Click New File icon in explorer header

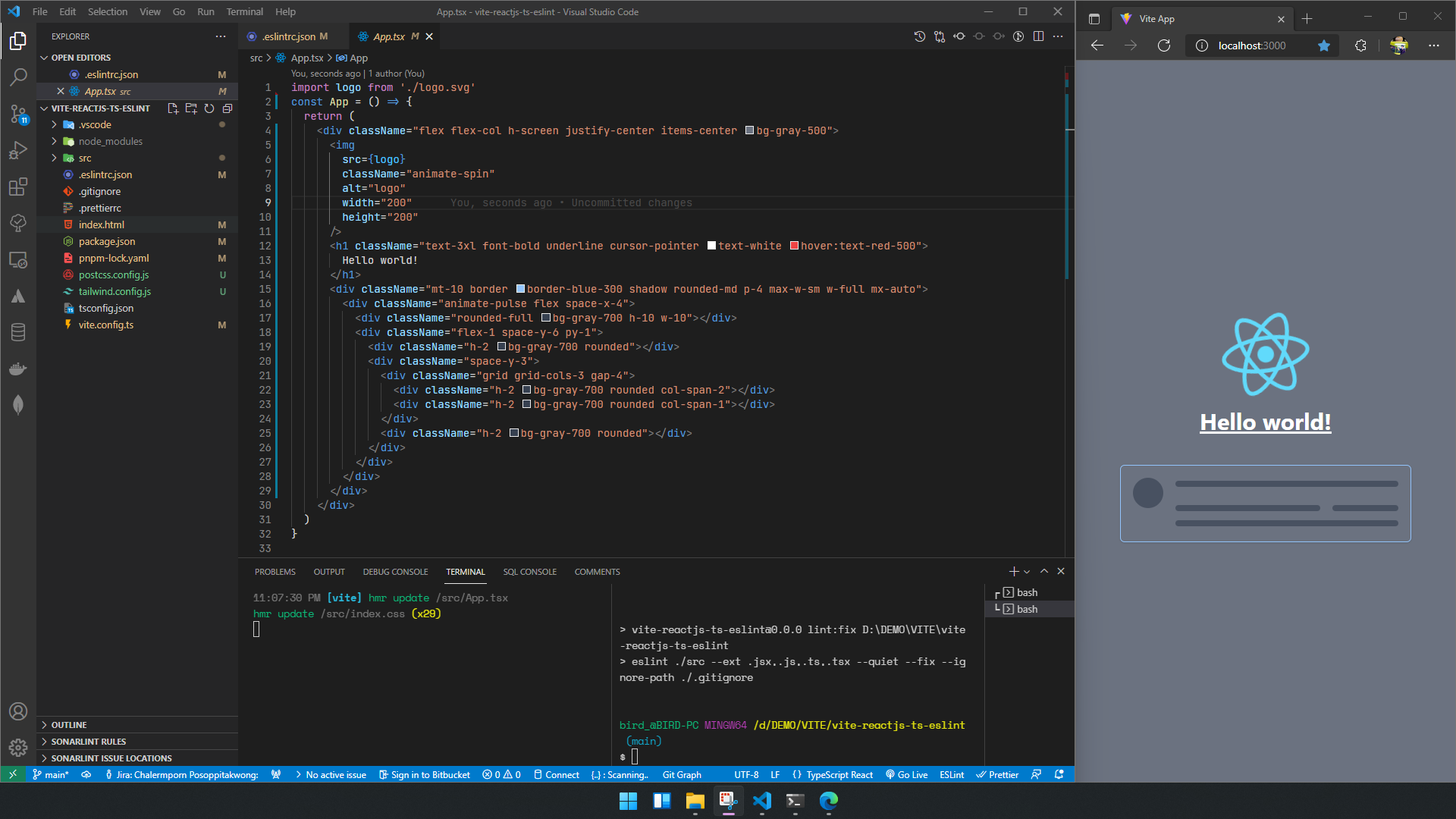pos(173,108)
